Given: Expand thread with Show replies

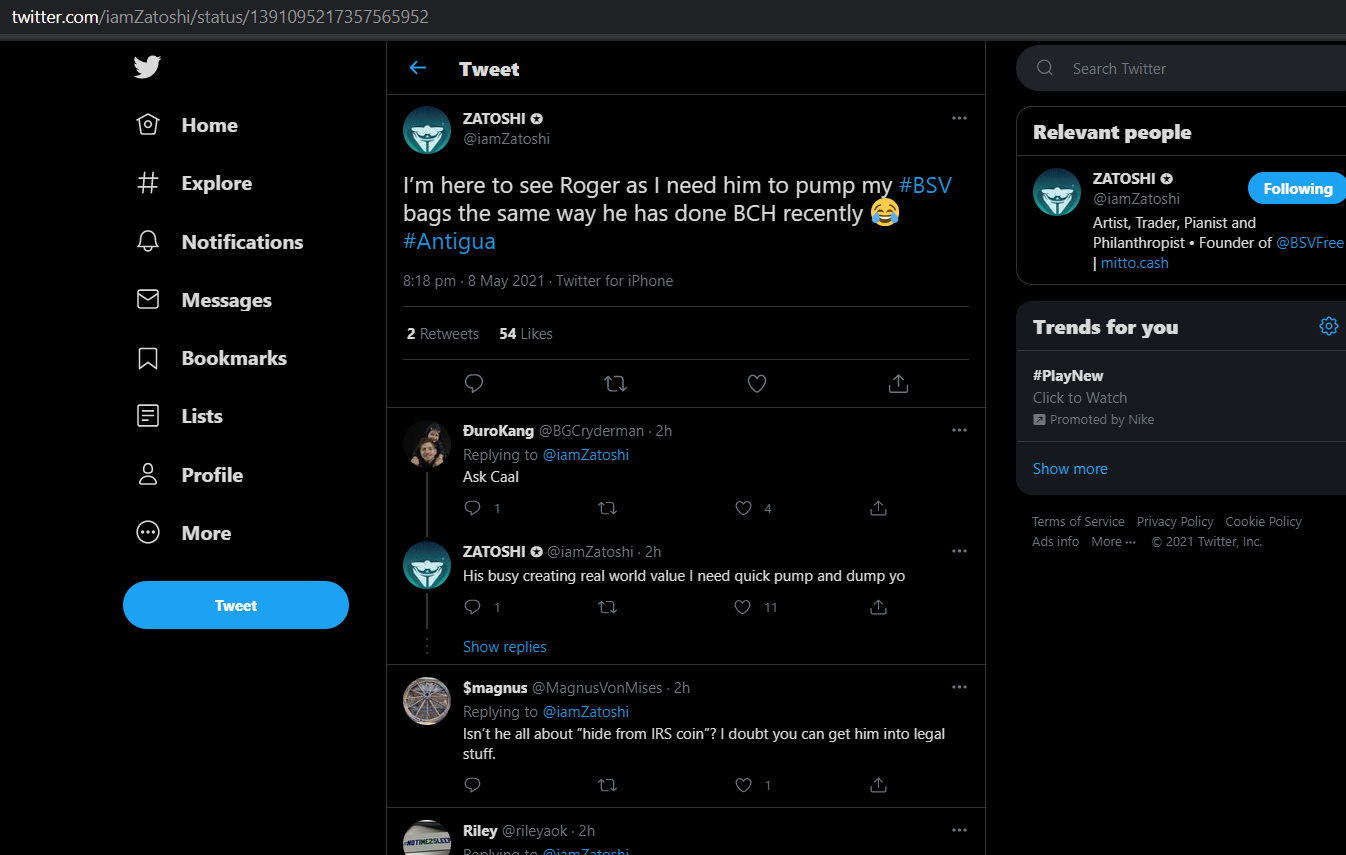Looking at the screenshot, I should click(505, 647).
